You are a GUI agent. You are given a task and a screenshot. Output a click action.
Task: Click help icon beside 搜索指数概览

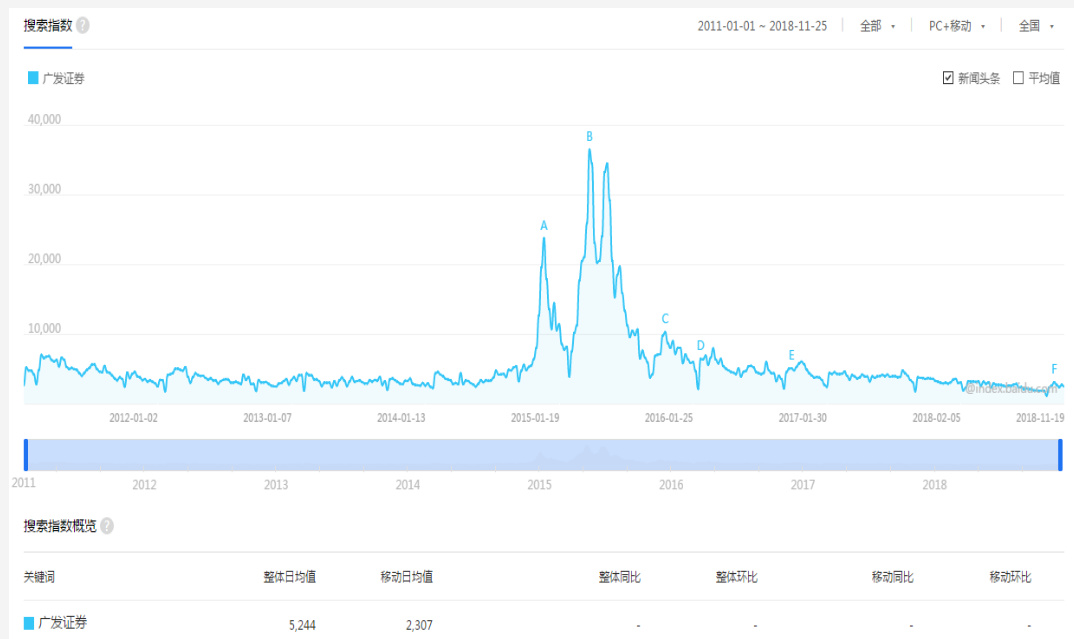(107, 526)
